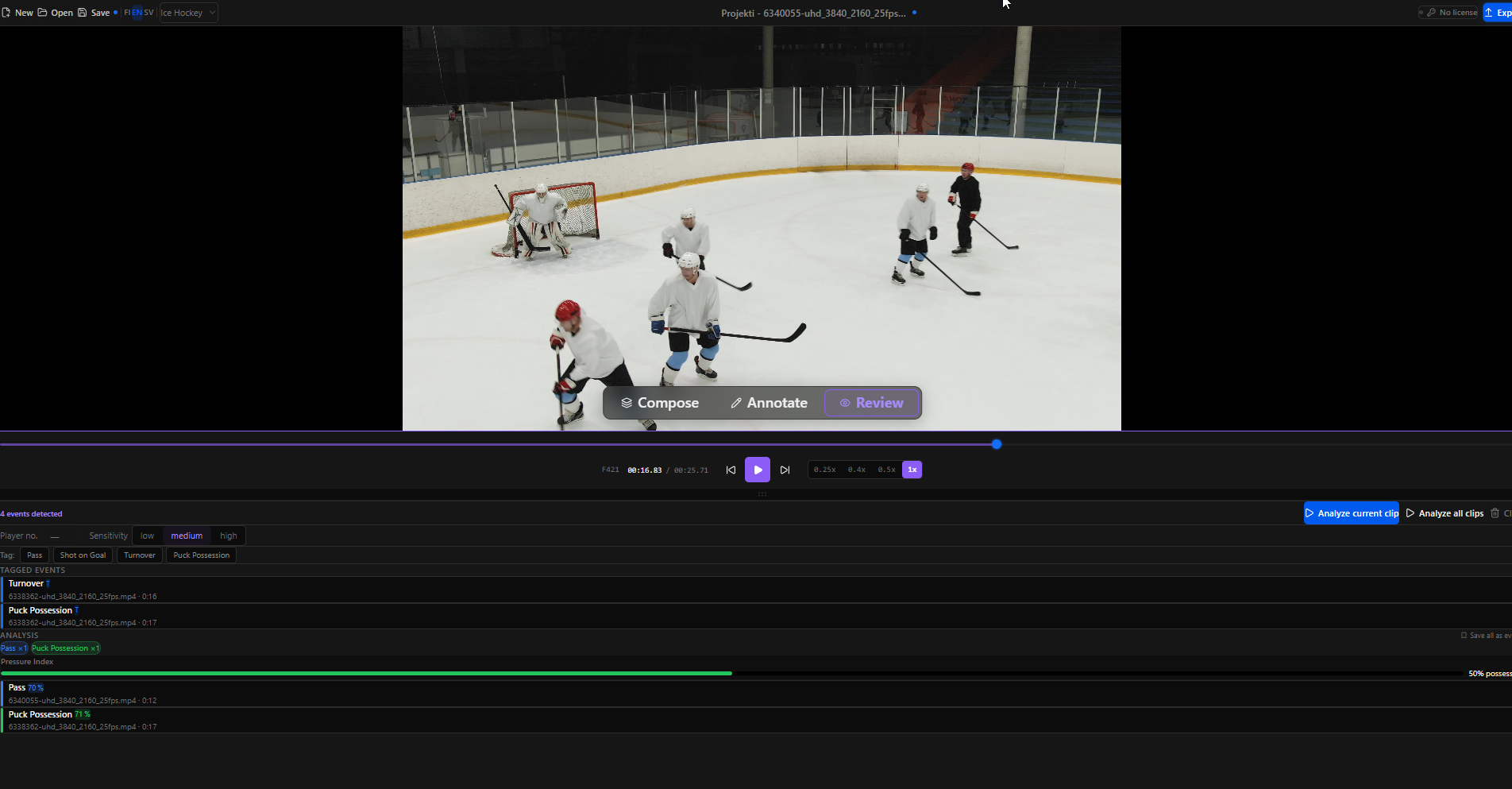The height and width of the screenshot is (789, 1512).
Task: Switch to the Compose mode tab
Action: pyautogui.click(x=660, y=403)
